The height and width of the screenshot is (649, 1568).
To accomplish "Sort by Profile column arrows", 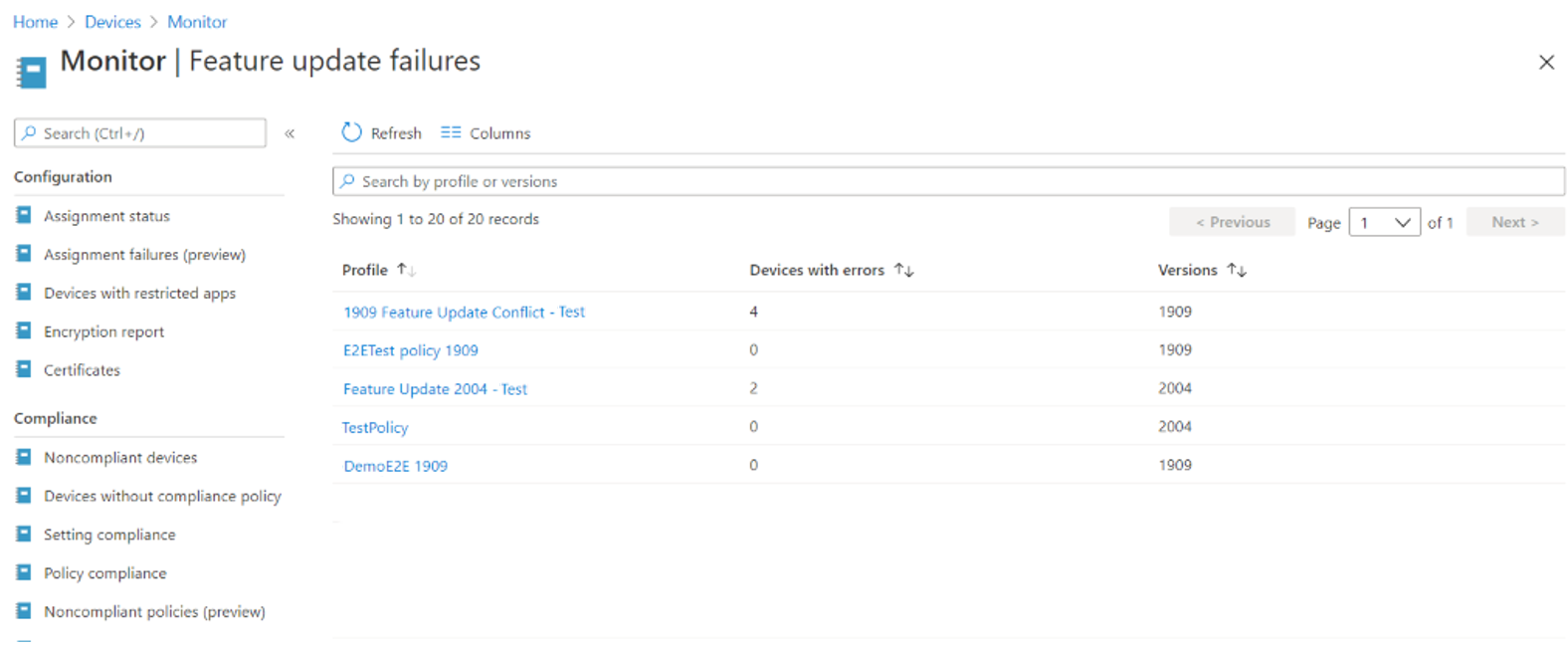I will click(x=406, y=270).
